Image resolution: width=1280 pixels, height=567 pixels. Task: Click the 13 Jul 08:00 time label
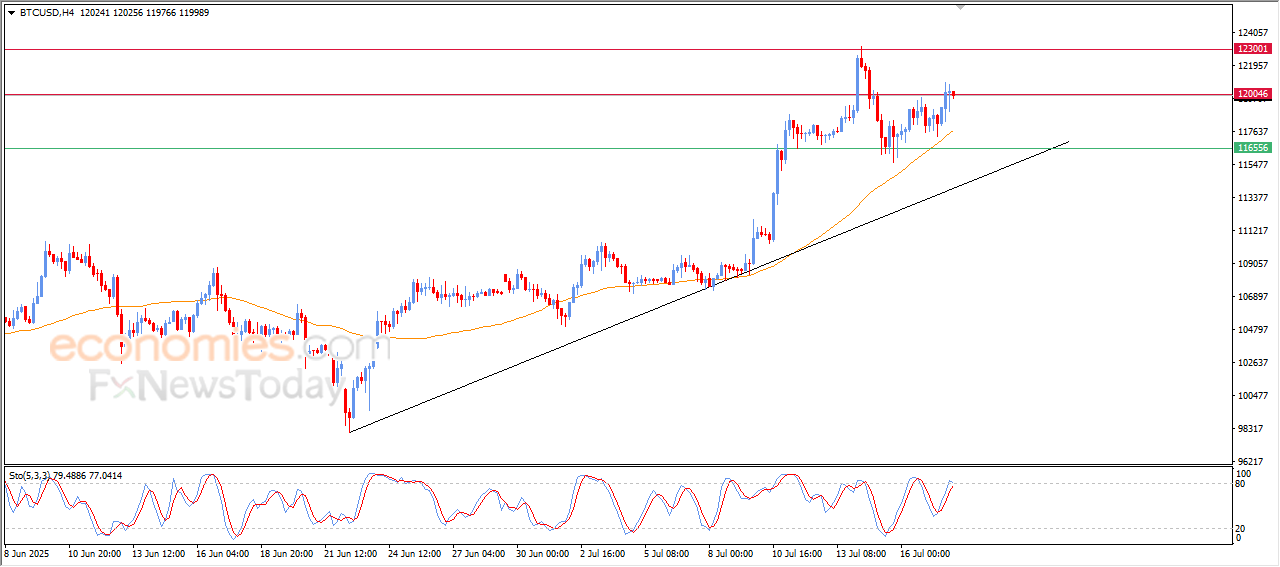click(x=862, y=552)
